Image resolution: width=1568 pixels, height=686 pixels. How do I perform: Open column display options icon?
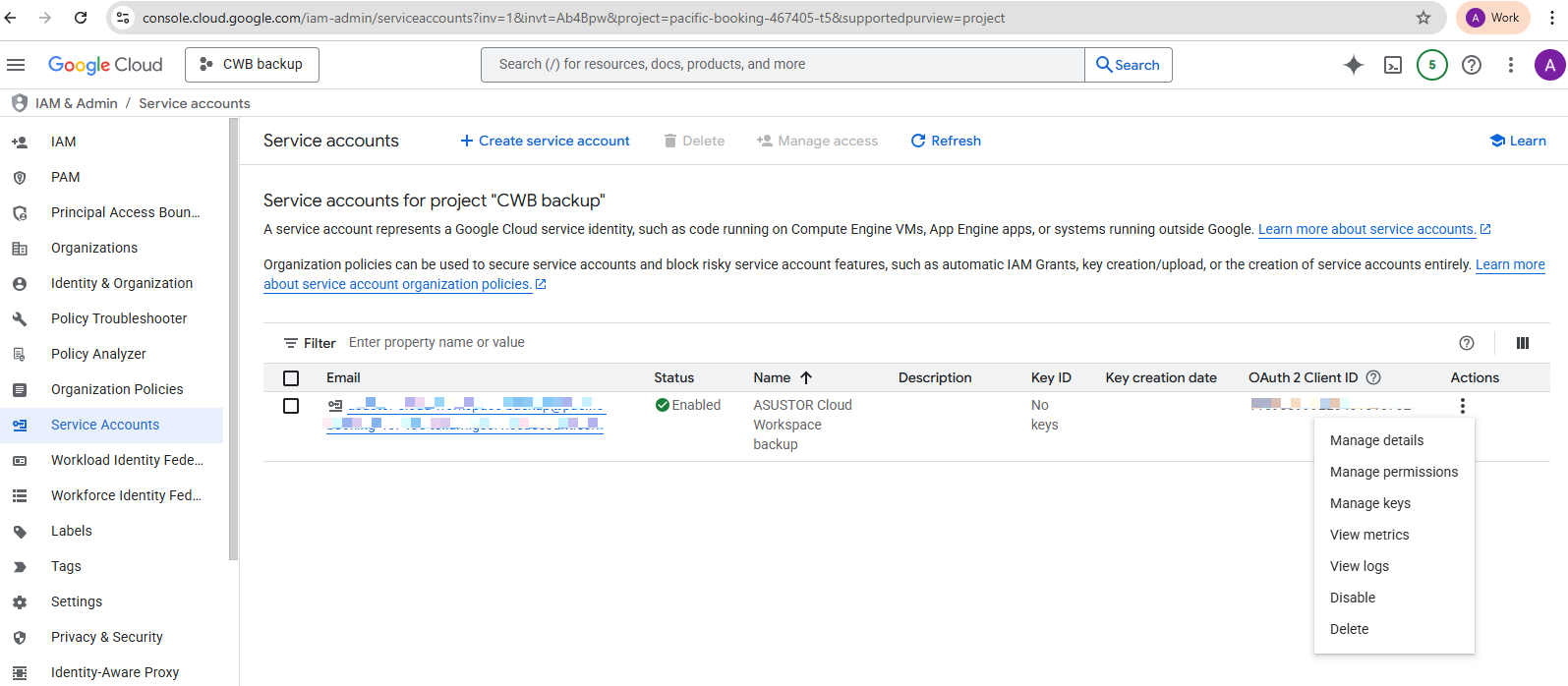pyautogui.click(x=1523, y=343)
